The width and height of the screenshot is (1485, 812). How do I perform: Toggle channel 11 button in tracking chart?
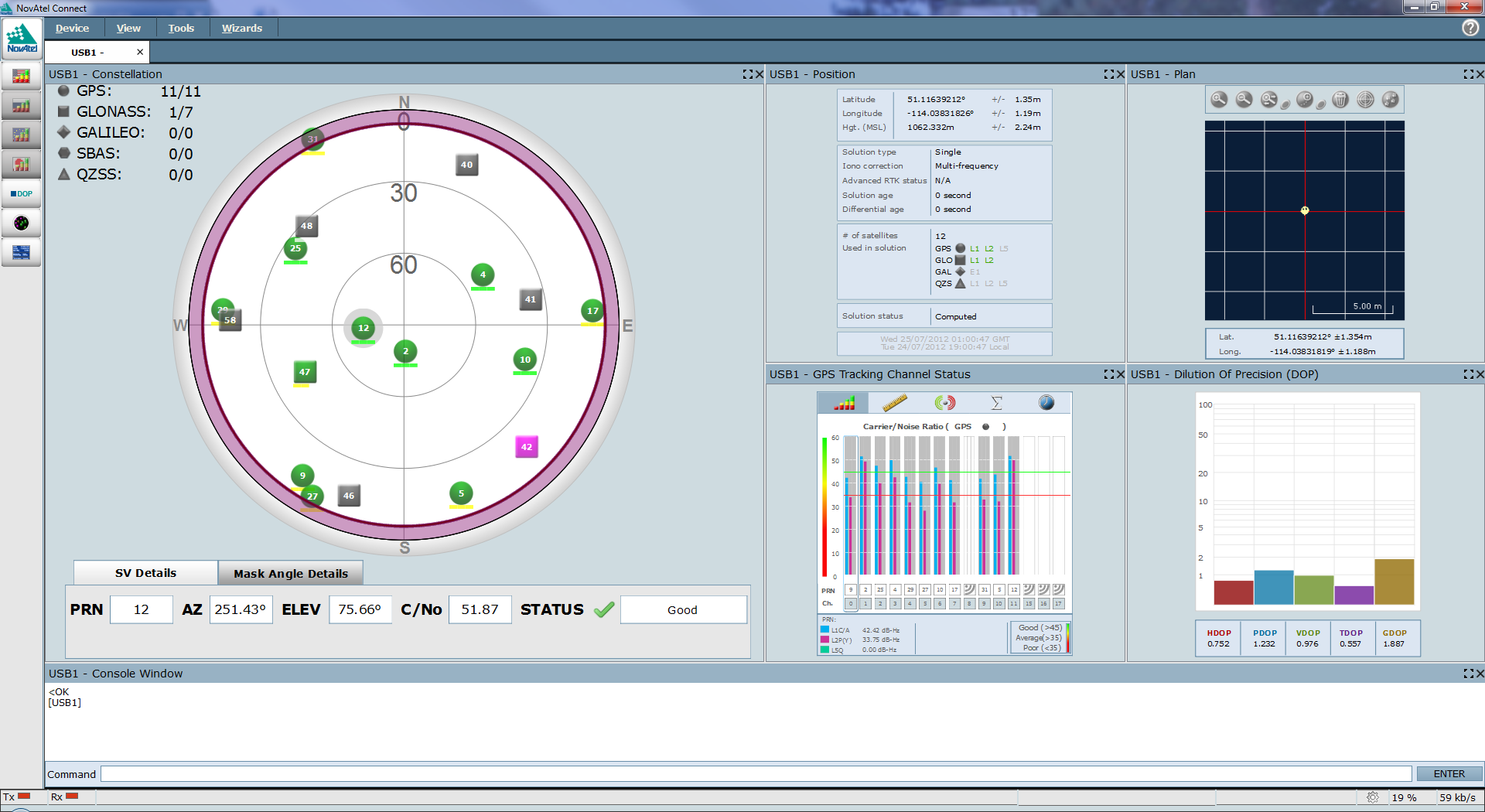click(x=1014, y=604)
